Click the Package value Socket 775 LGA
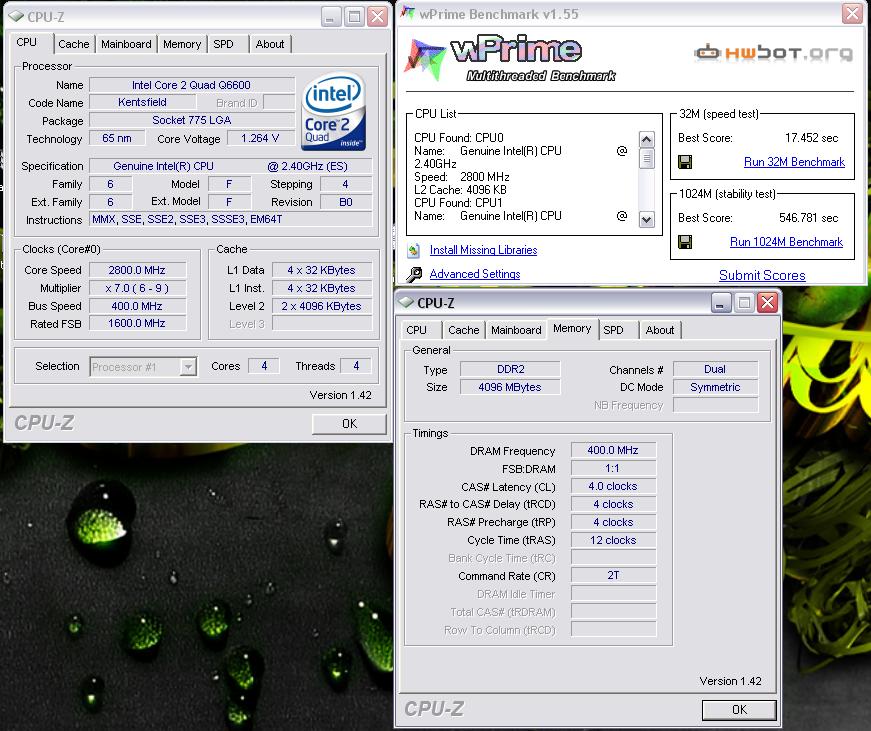Screen dimensions: 871x731 [192, 121]
